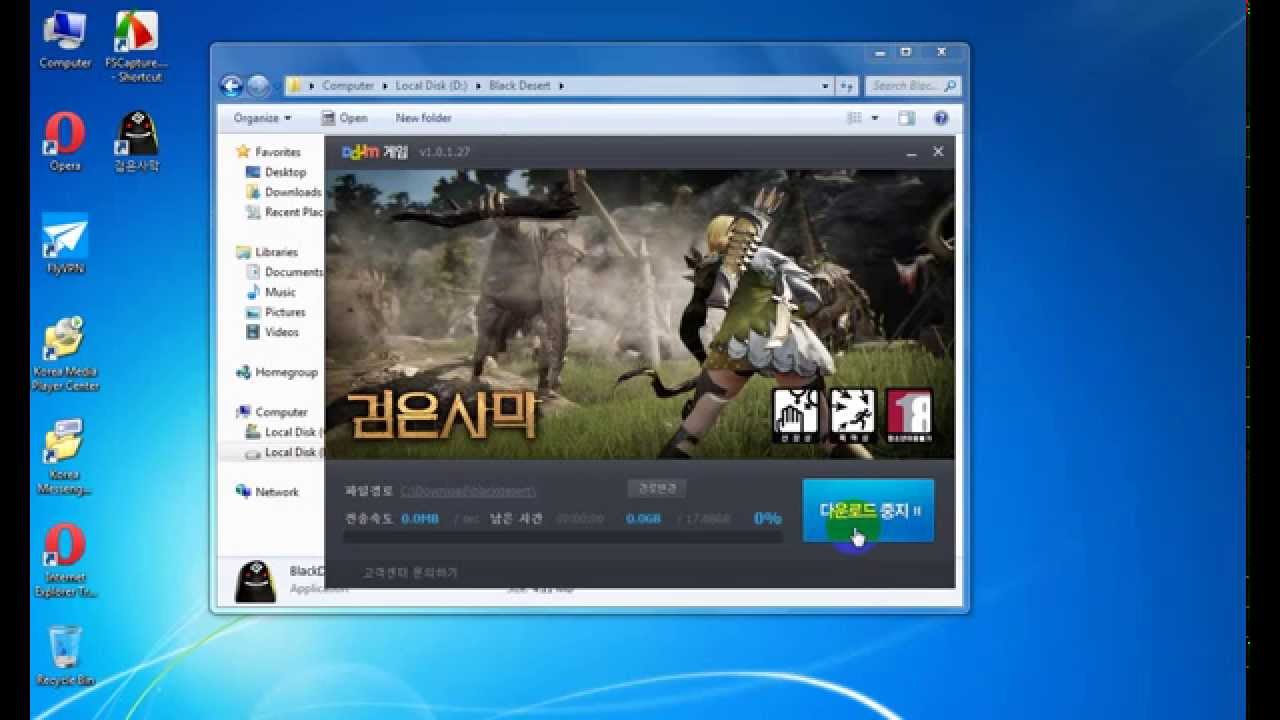Click the BlackDesert application icon in details pane

click(255, 582)
